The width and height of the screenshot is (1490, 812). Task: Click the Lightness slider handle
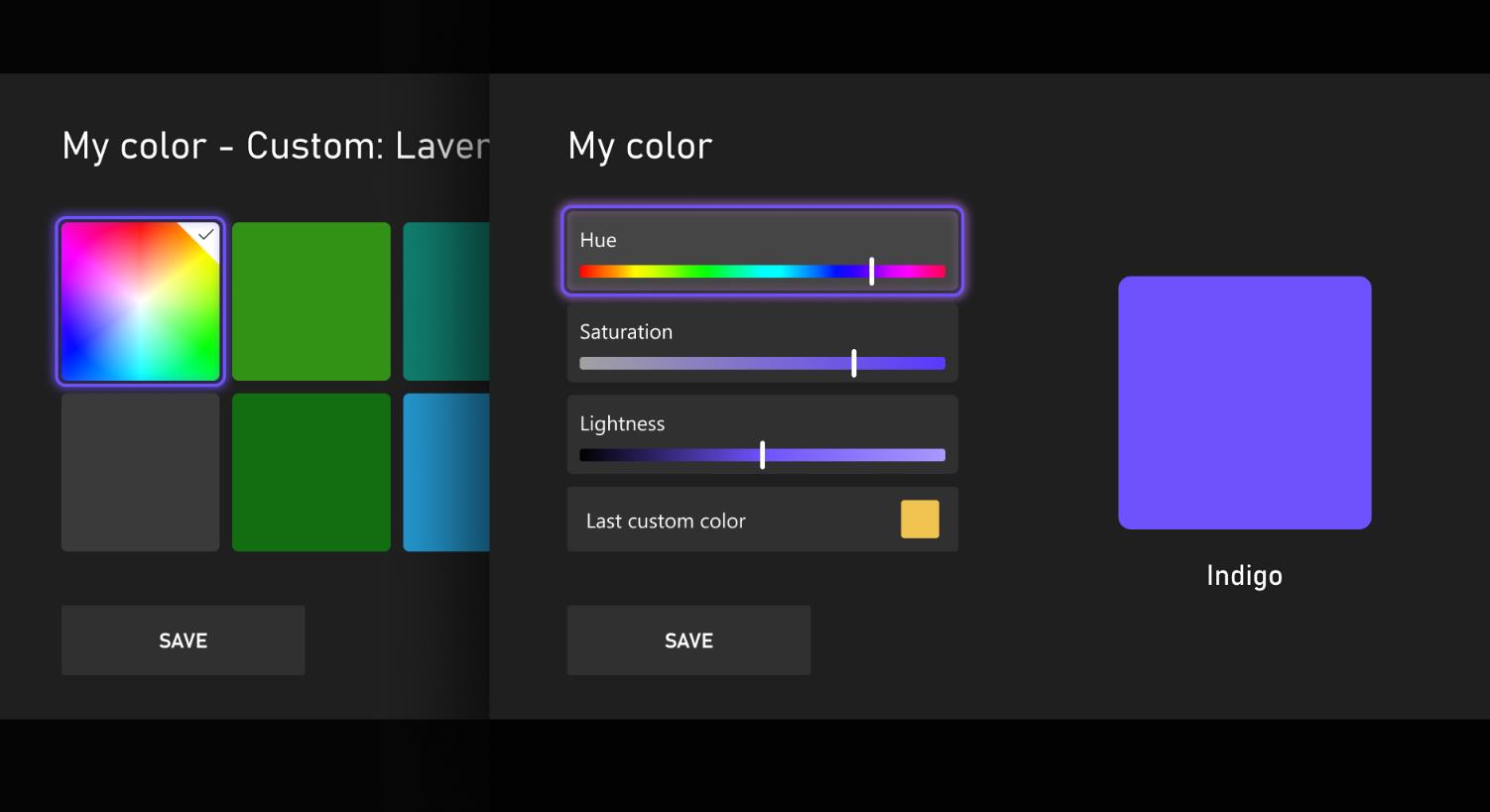tap(762, 455)
